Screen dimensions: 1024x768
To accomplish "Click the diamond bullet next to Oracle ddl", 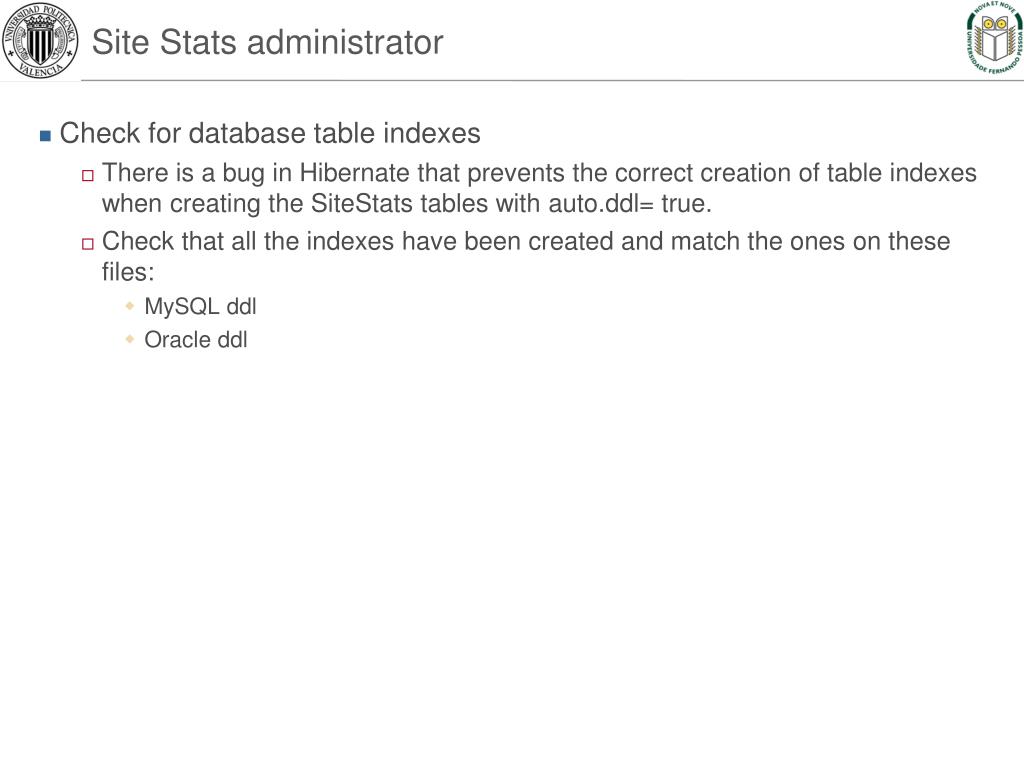I will pos(130,338).
